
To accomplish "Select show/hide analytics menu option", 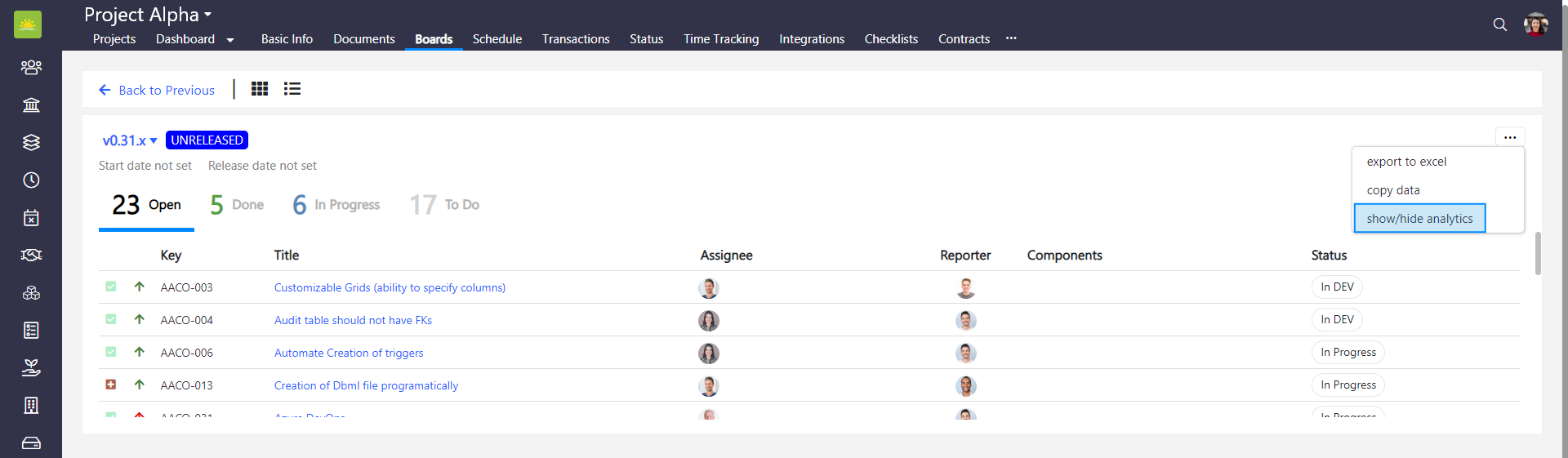I will 1419,219.
